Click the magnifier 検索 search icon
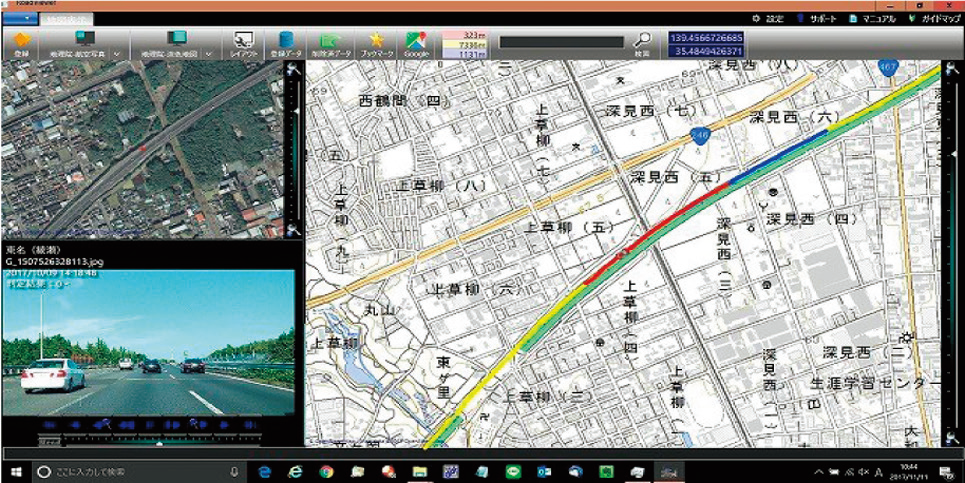Viewport: 965px width, 483px height. tap(642, 43)
